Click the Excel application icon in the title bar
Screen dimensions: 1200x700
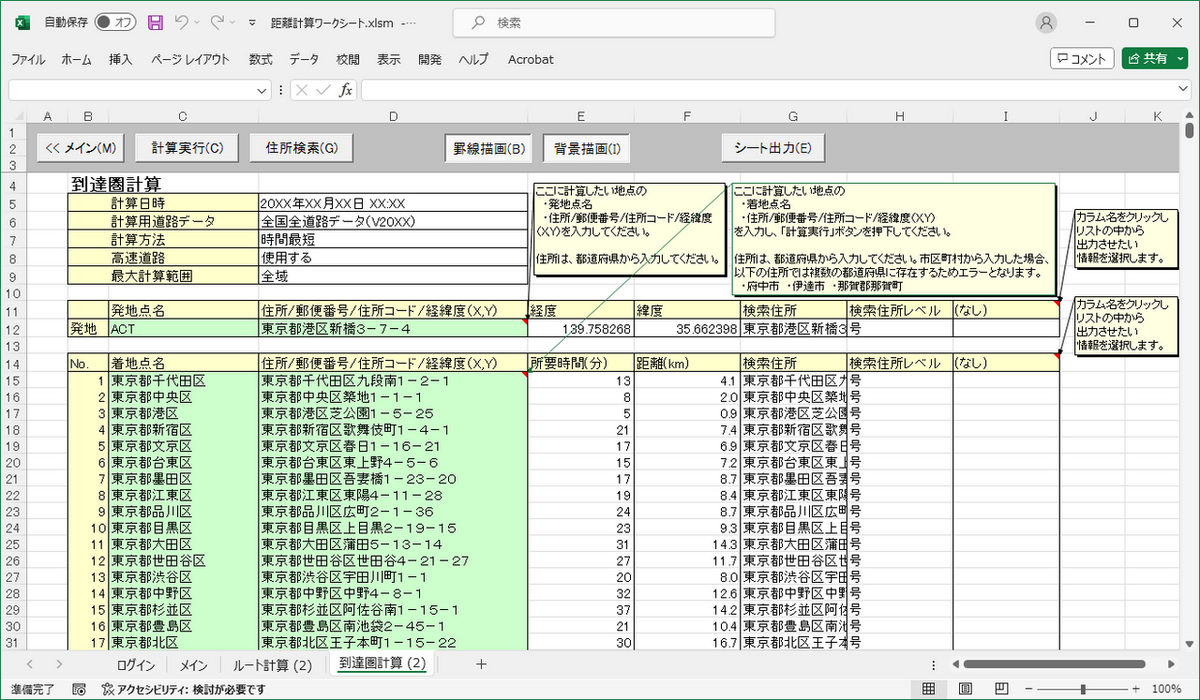[x=21, y=22]
